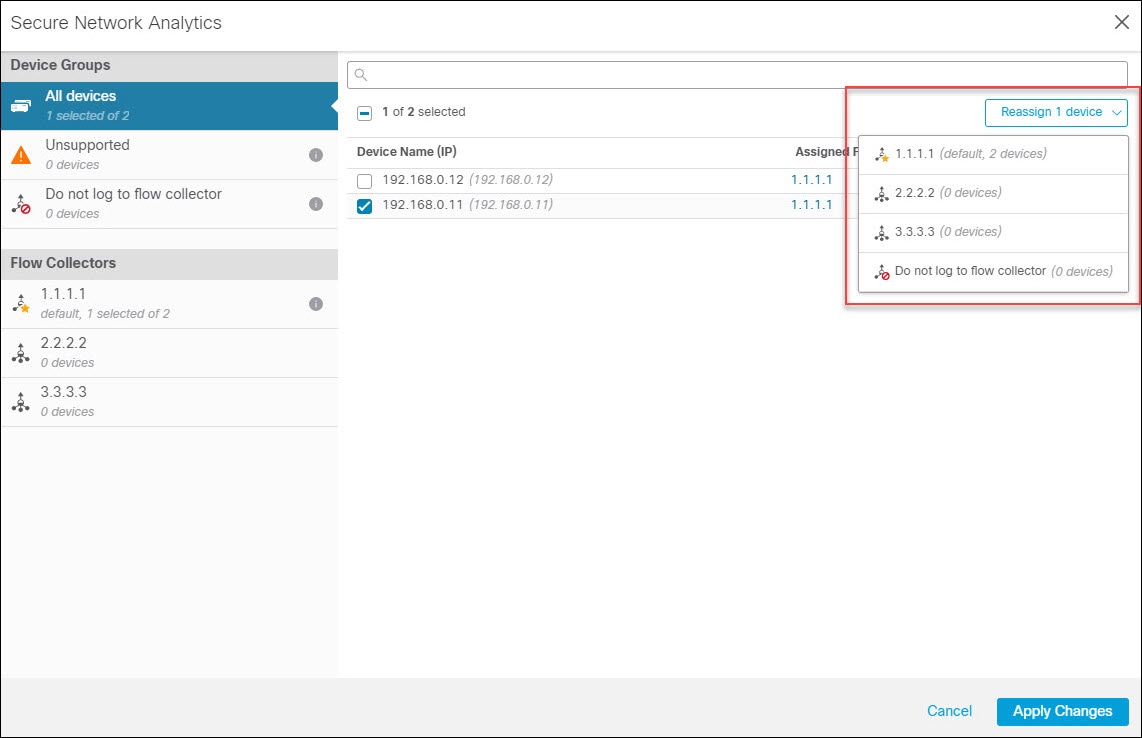
Task: Select Do not log to flow collector group
Action: (169, 204)
